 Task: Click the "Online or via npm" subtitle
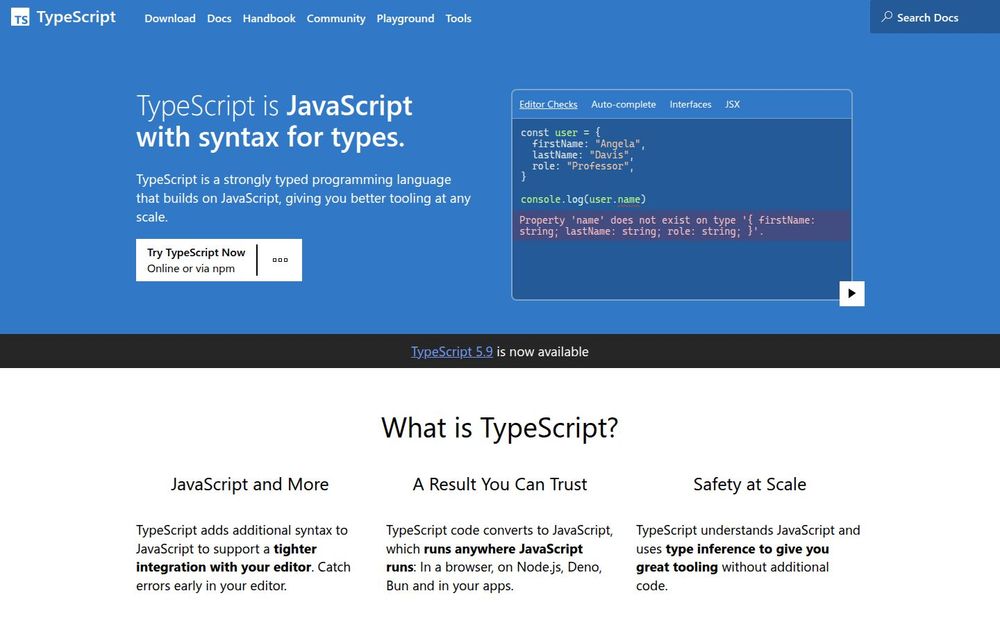pos(191,268)
